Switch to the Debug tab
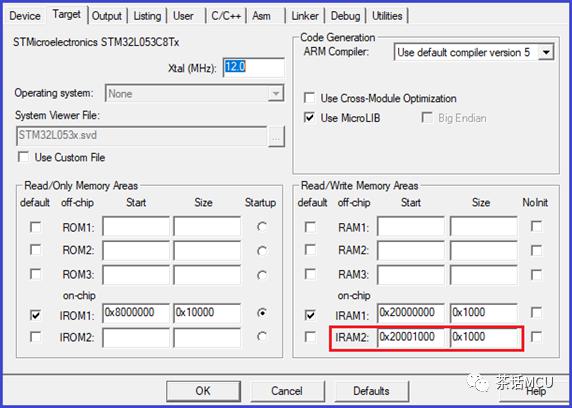 click(345, 16)
